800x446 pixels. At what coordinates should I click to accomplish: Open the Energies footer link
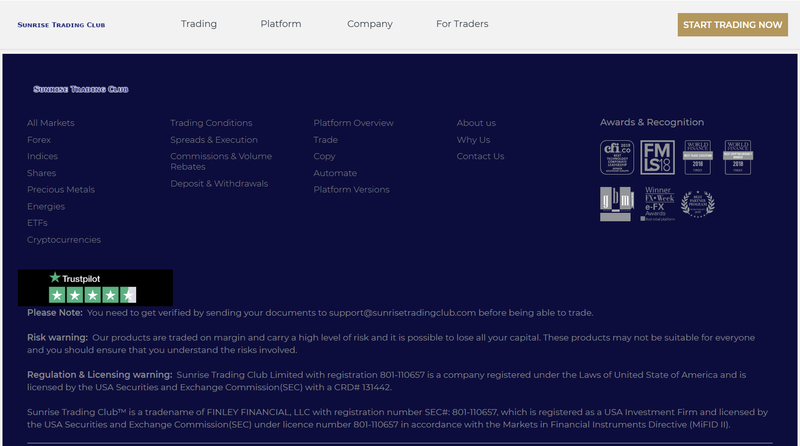46,206
